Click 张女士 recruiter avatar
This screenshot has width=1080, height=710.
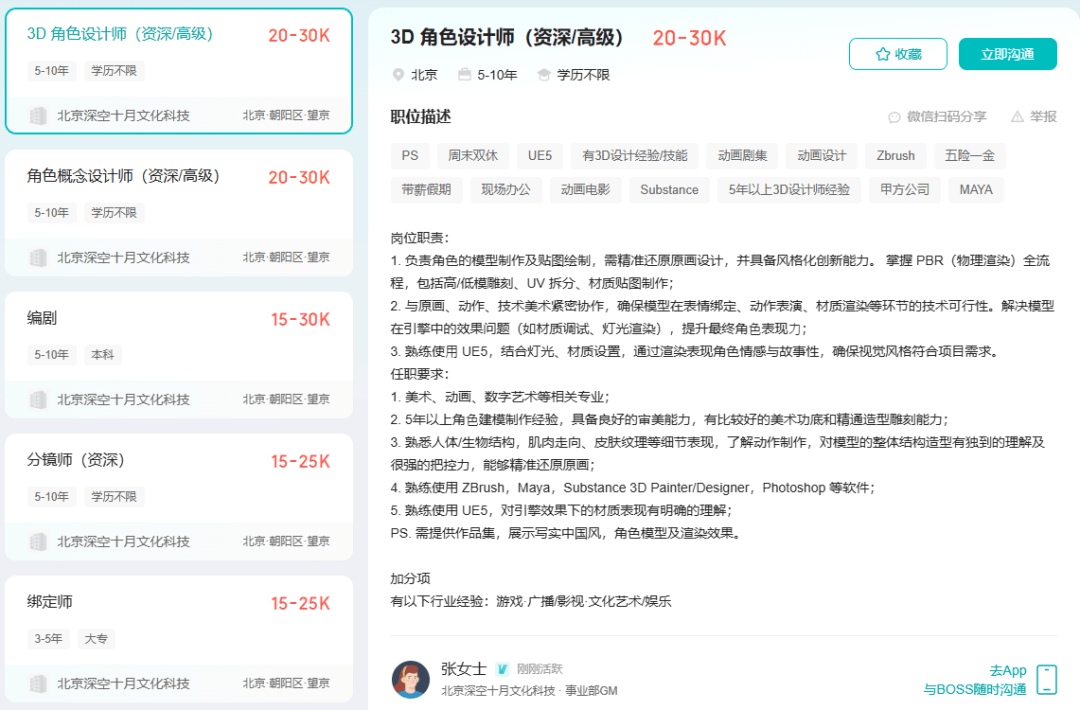(411, 679)
